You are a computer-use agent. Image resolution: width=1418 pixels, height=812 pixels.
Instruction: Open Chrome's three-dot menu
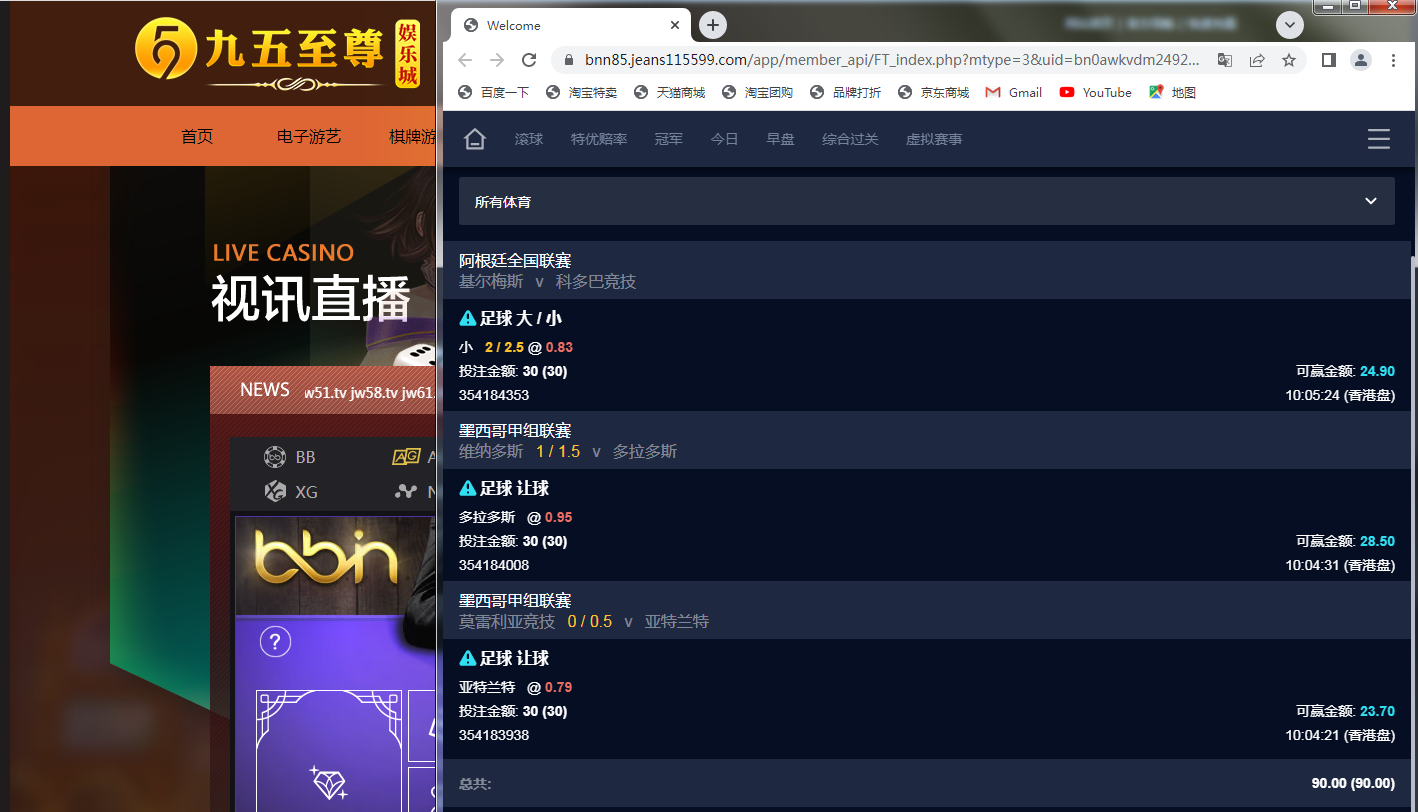[1394, 60]
